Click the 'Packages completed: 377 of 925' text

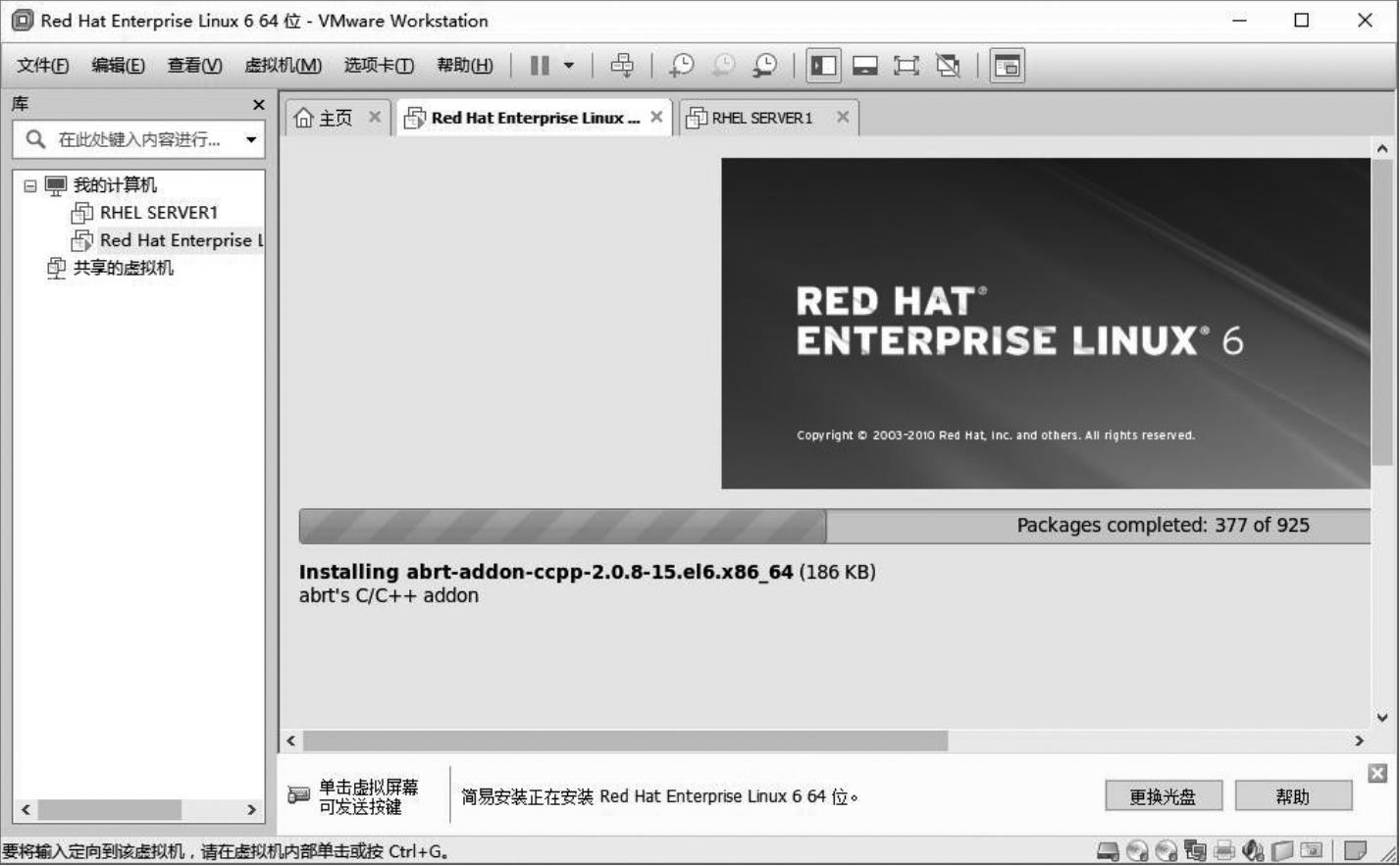click(1163, 526)
